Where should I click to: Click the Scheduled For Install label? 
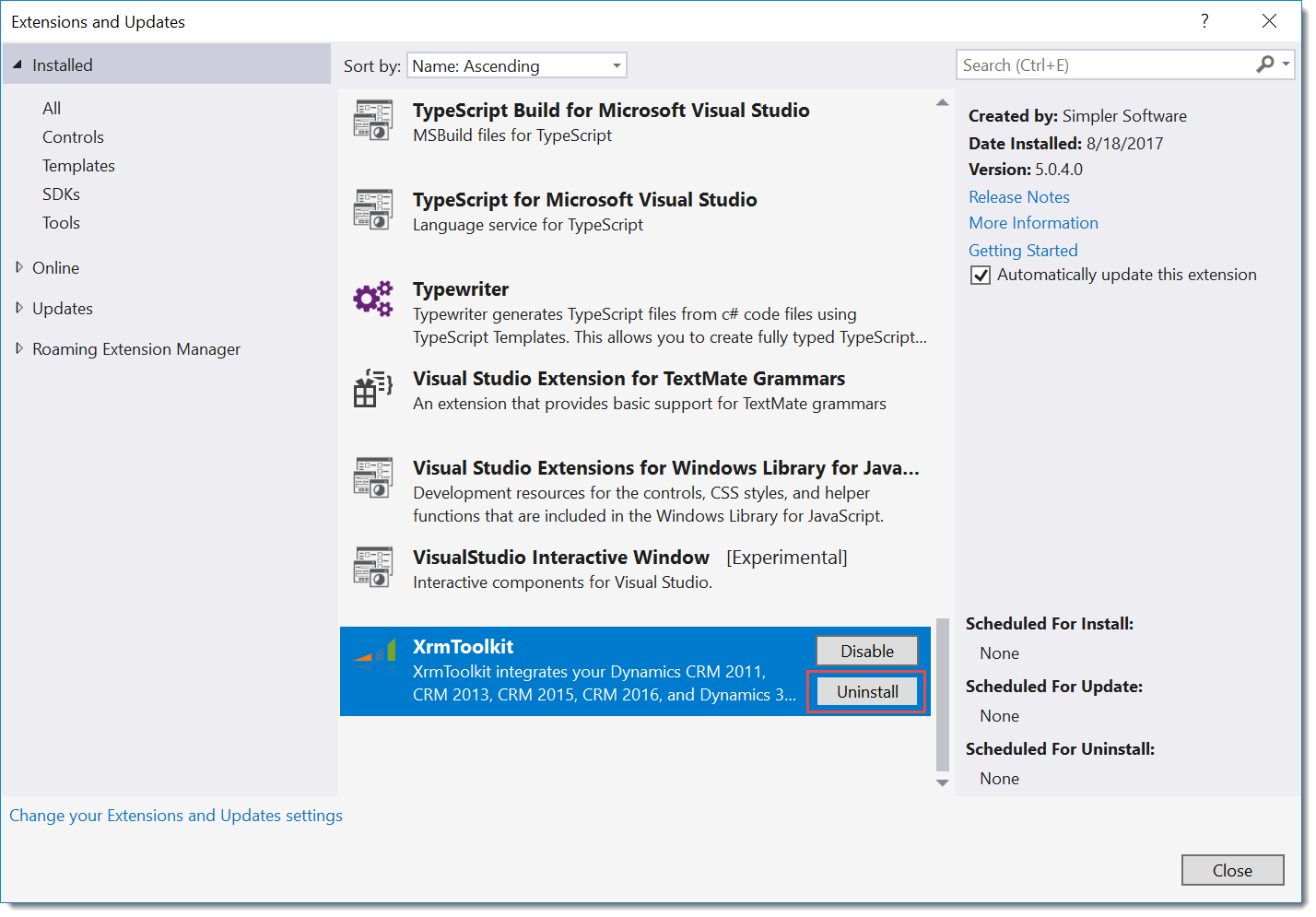pos(1050,623)
